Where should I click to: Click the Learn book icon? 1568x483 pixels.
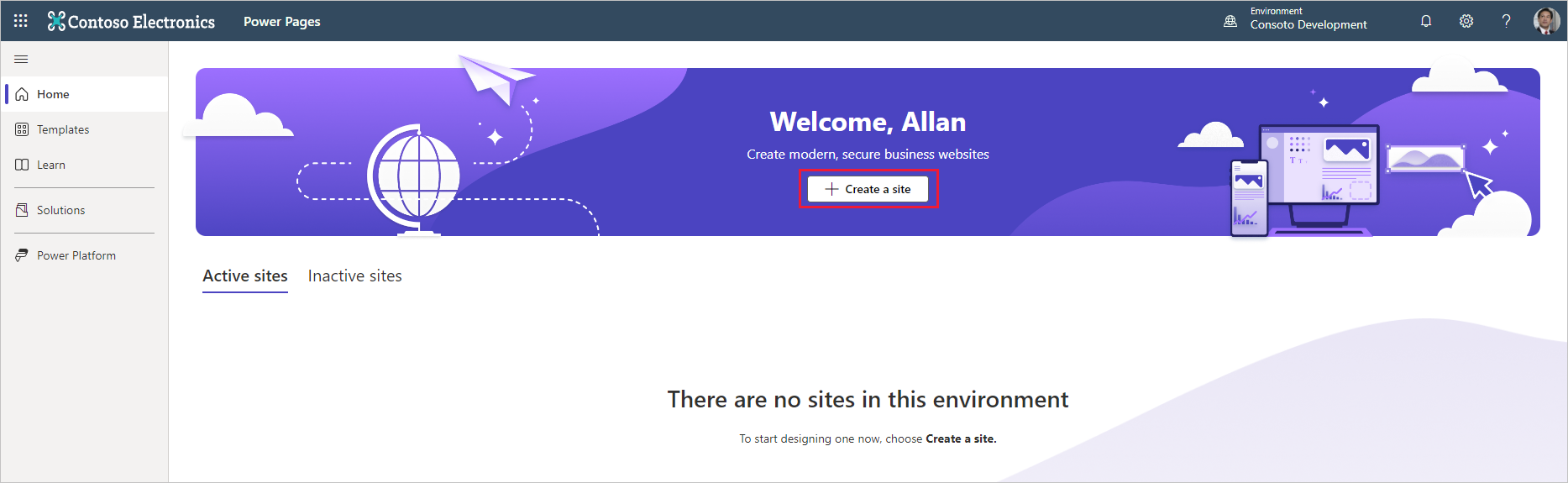pos(22,165)
